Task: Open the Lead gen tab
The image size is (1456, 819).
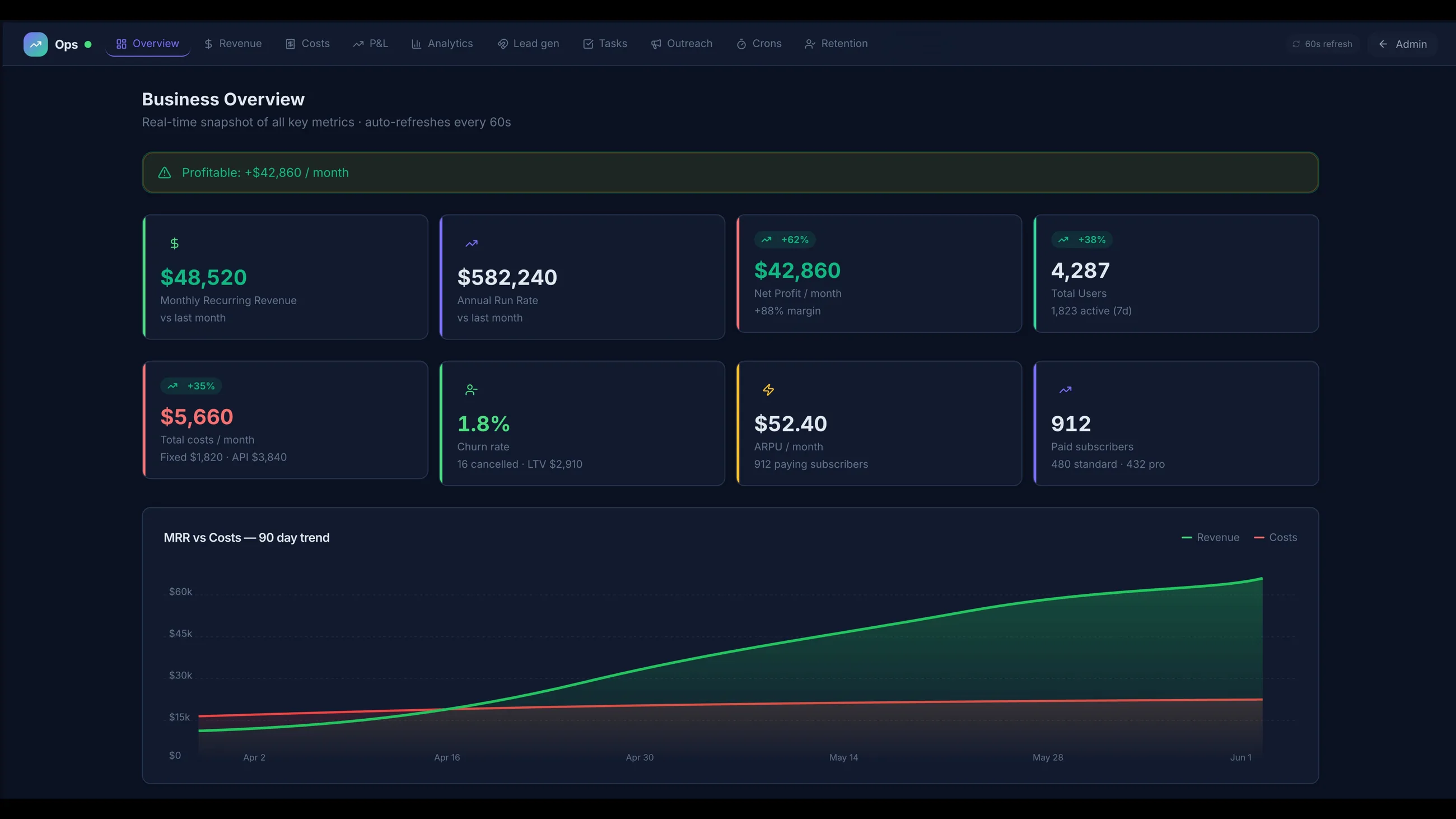Action: tap(528, 44)
